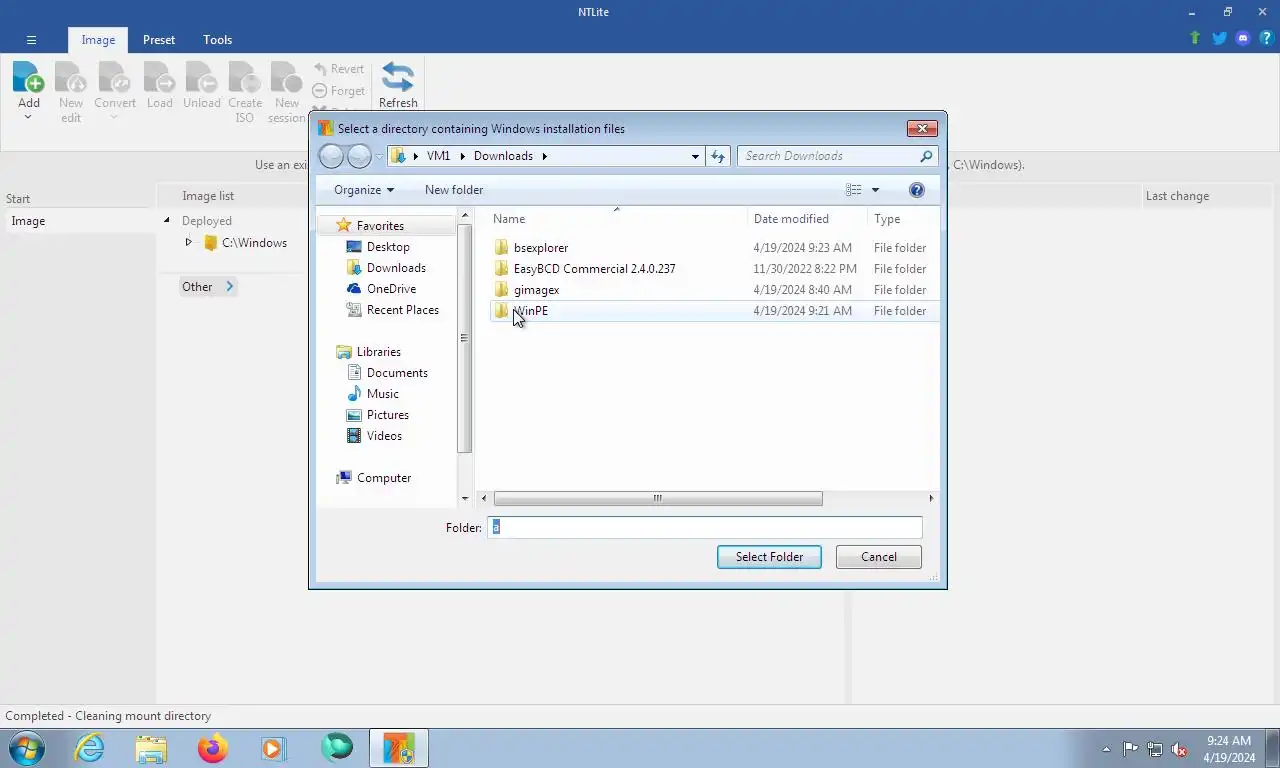
Task: Click Downloads in the address breadcrumb
Action: pyautogui.click(x=503, y=156)
